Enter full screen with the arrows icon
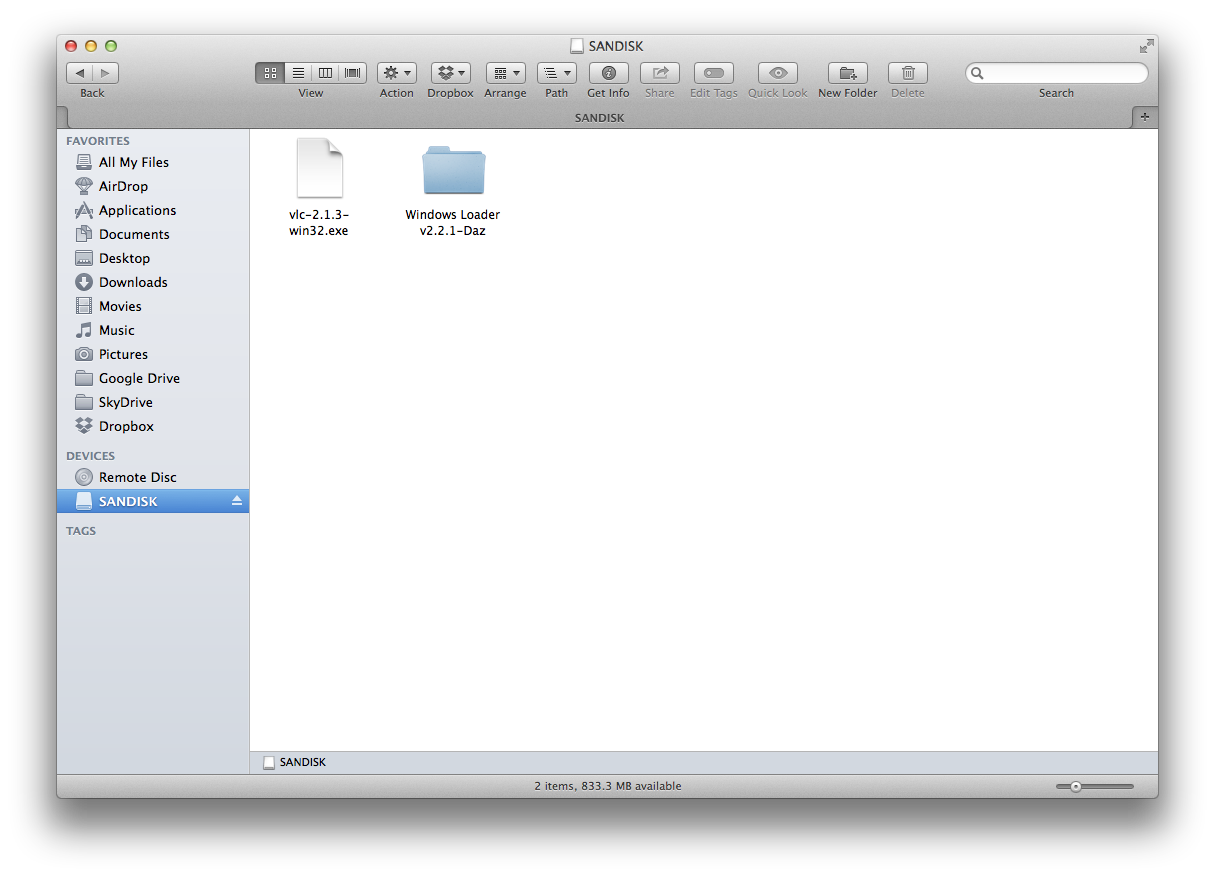This screenshot has height=877, width=1215. pyautogui.click(x=1146, y=46)
